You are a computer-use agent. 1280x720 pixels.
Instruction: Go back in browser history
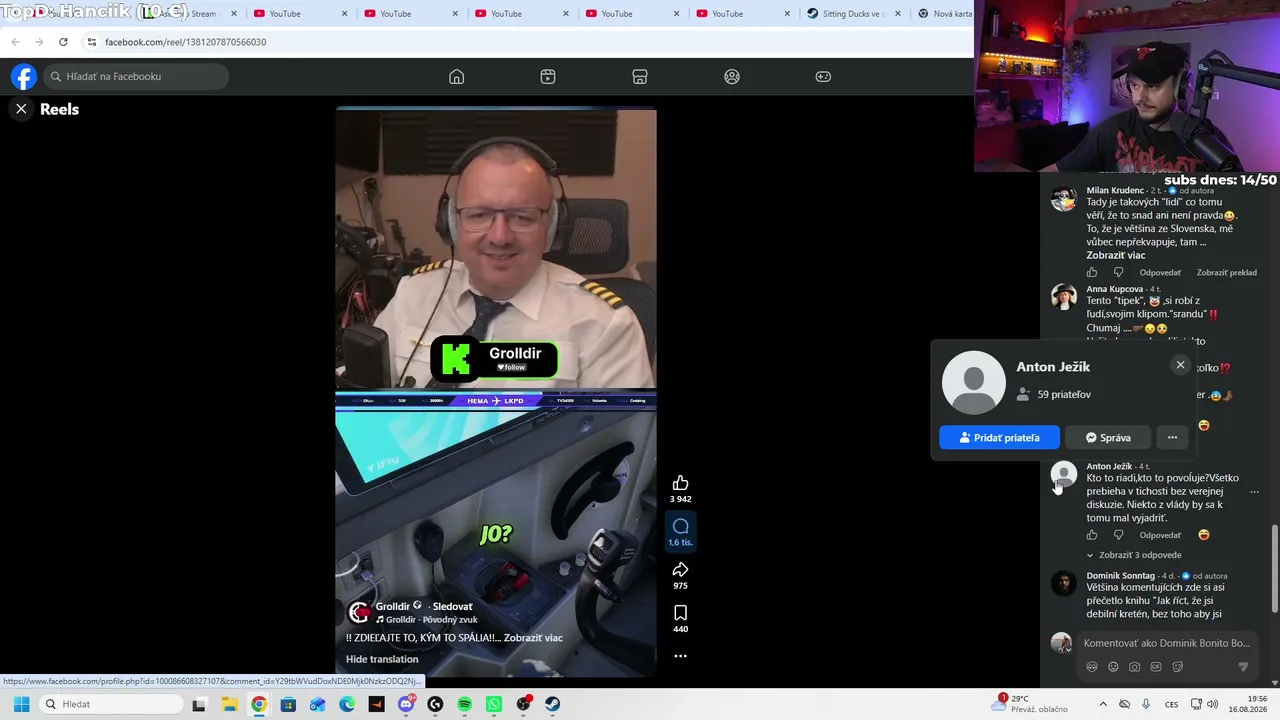click(15, 42)
